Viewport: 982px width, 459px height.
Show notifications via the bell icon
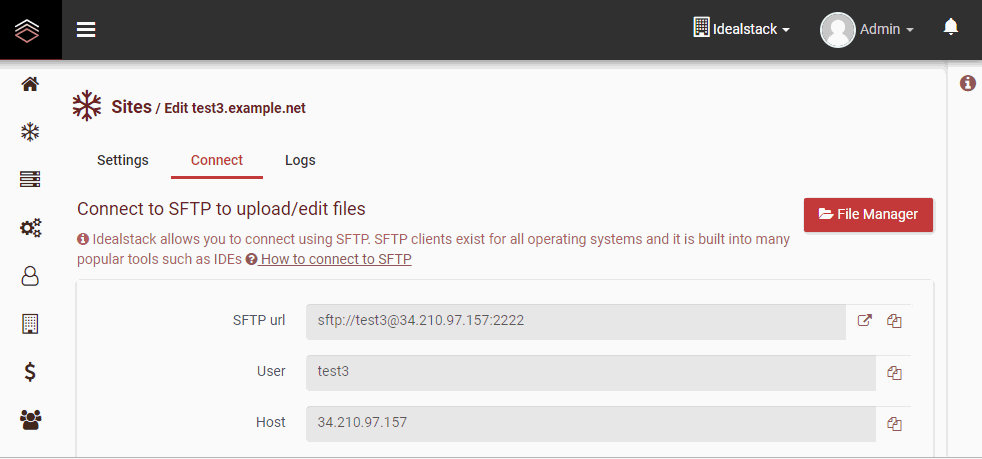click(x=951, y=26)
